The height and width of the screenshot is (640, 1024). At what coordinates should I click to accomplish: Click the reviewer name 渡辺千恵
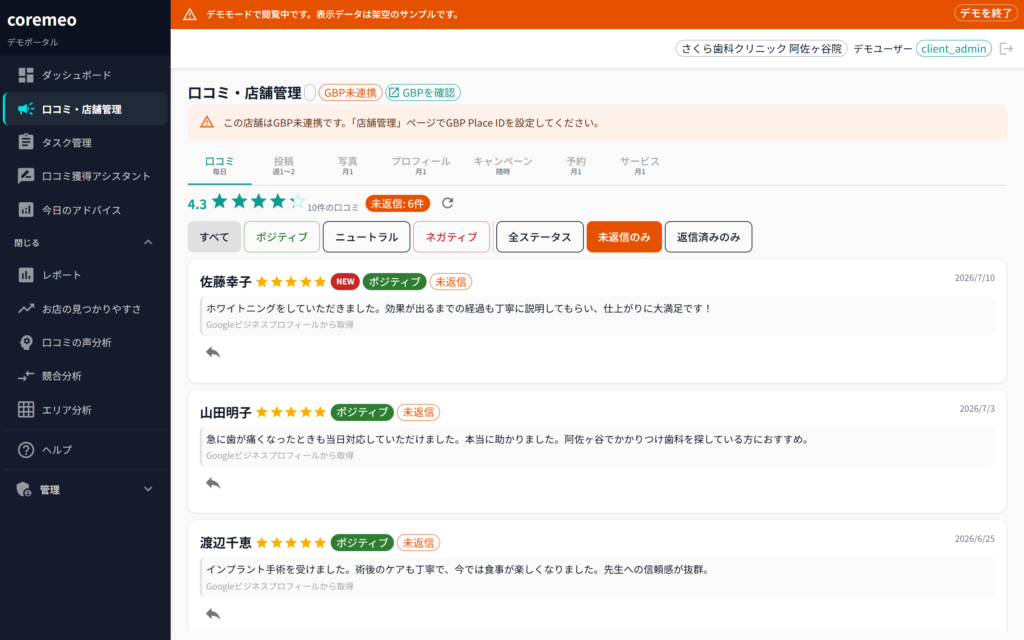225,543
